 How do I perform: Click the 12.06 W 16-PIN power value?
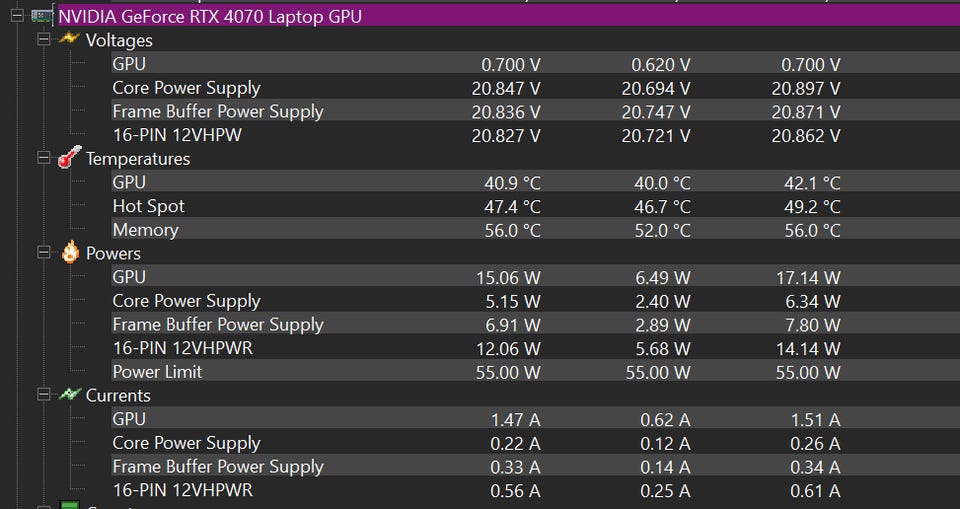click(508, 349)
